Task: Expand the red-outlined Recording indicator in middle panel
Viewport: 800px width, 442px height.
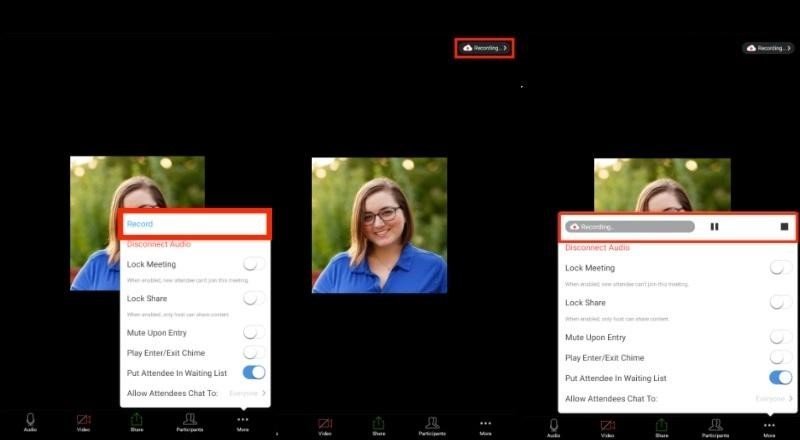Action: click(x=484, y=48)
